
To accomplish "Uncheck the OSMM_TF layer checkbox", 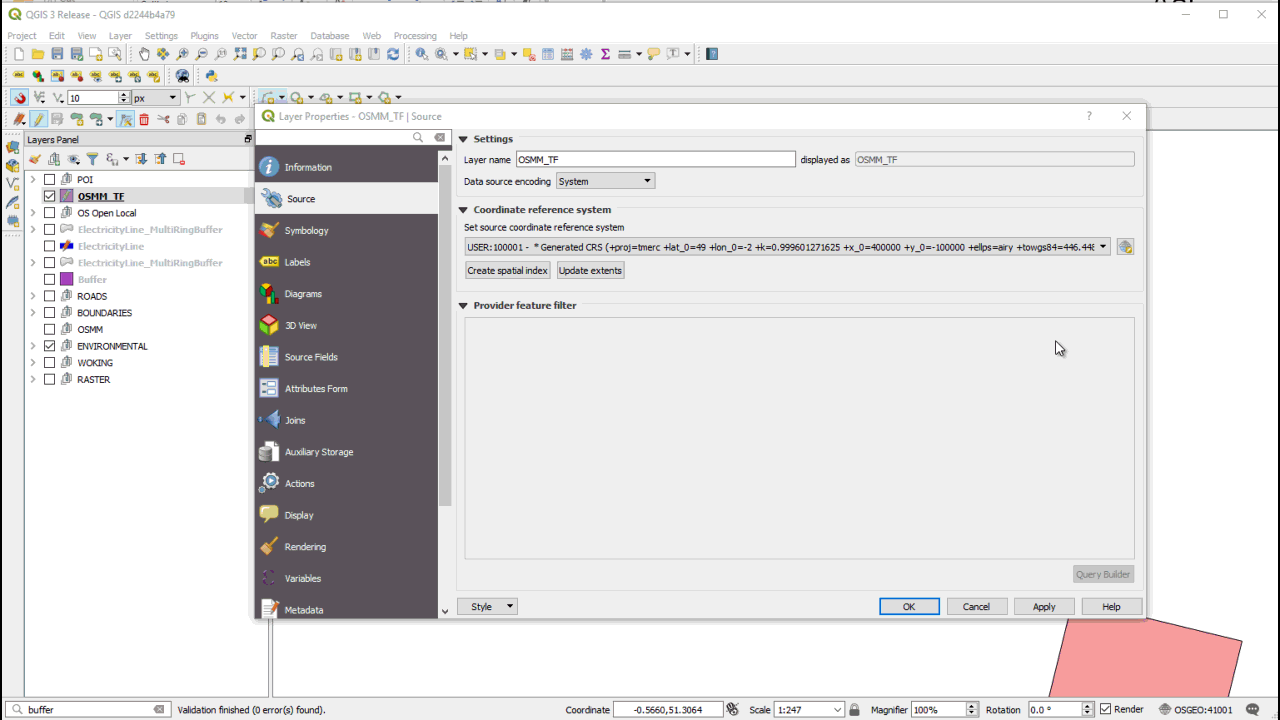I will click(49, 196).
